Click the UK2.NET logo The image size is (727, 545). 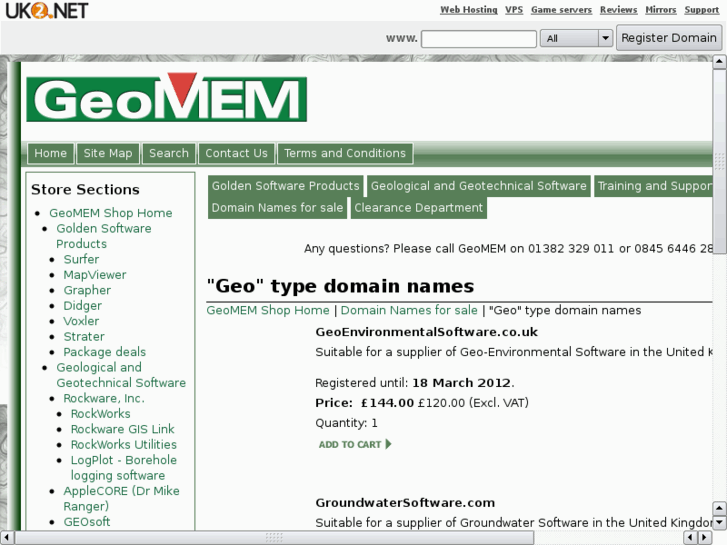[x=46, y=11]
